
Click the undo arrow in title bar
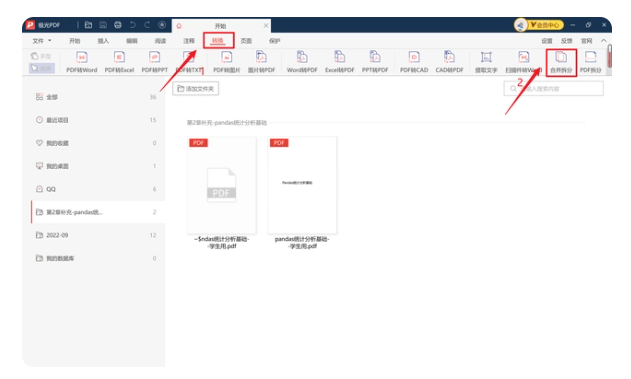pyautogui.click(x=132, y=25)
